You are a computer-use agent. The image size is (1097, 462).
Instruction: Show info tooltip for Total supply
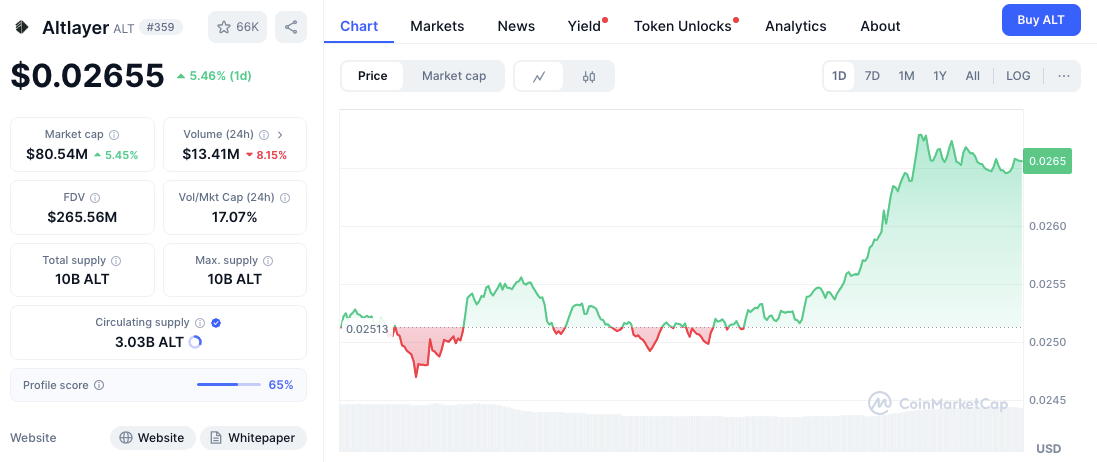116,260
